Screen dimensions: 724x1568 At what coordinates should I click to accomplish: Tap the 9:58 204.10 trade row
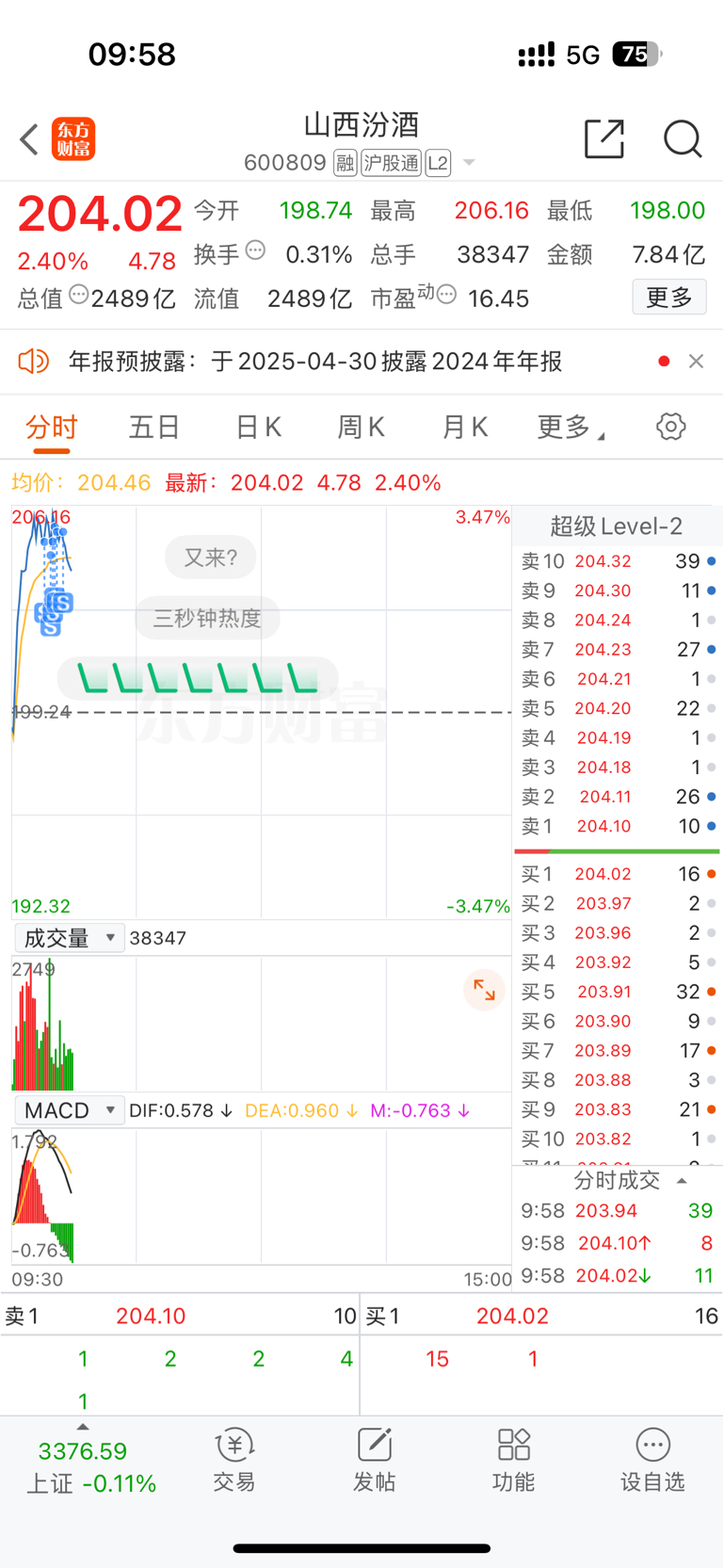click(618, 1243)
